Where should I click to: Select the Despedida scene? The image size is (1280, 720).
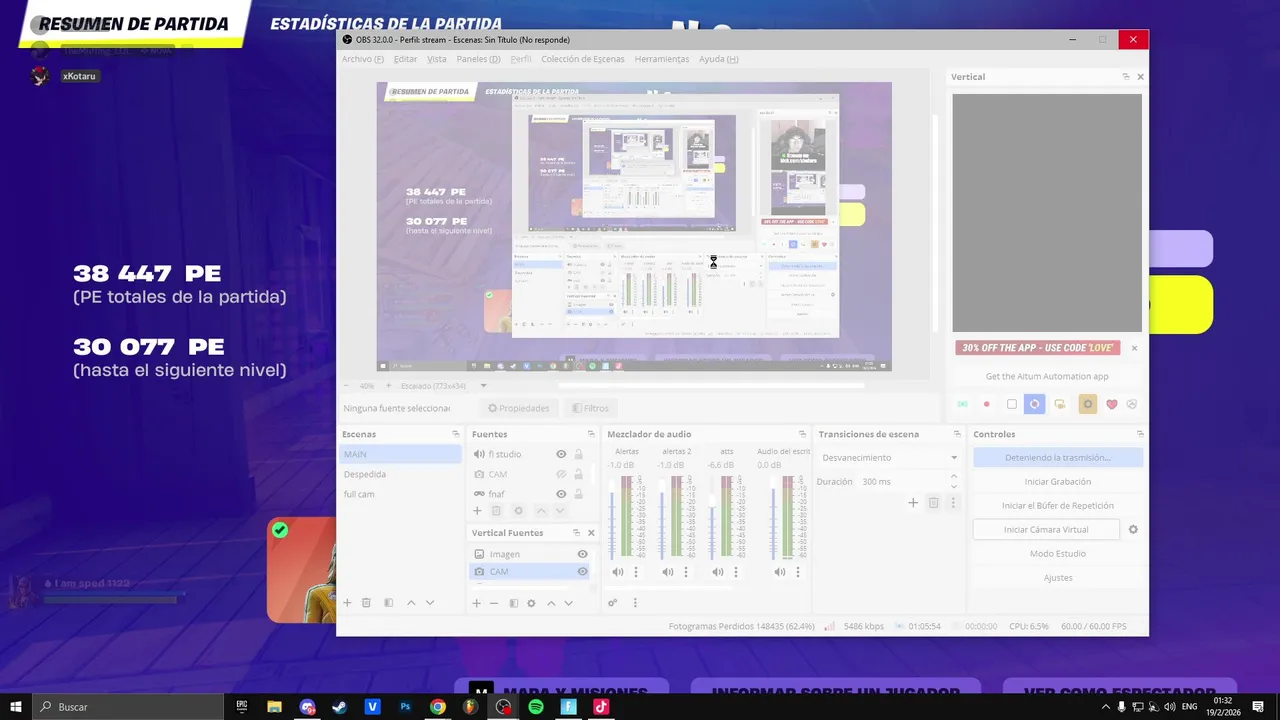(400, 474)
